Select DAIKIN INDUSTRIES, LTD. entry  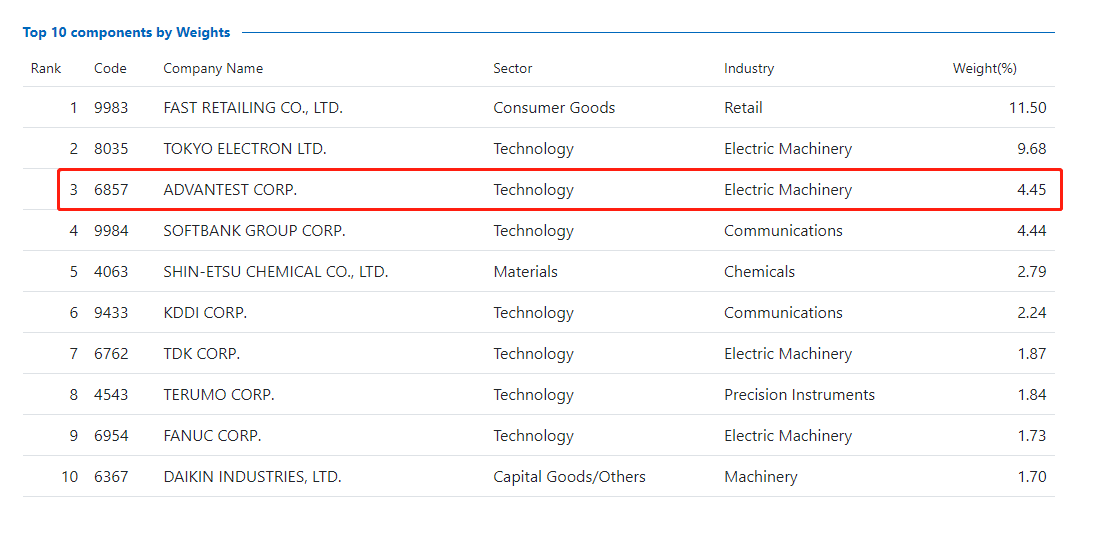[x=252, y=476]
